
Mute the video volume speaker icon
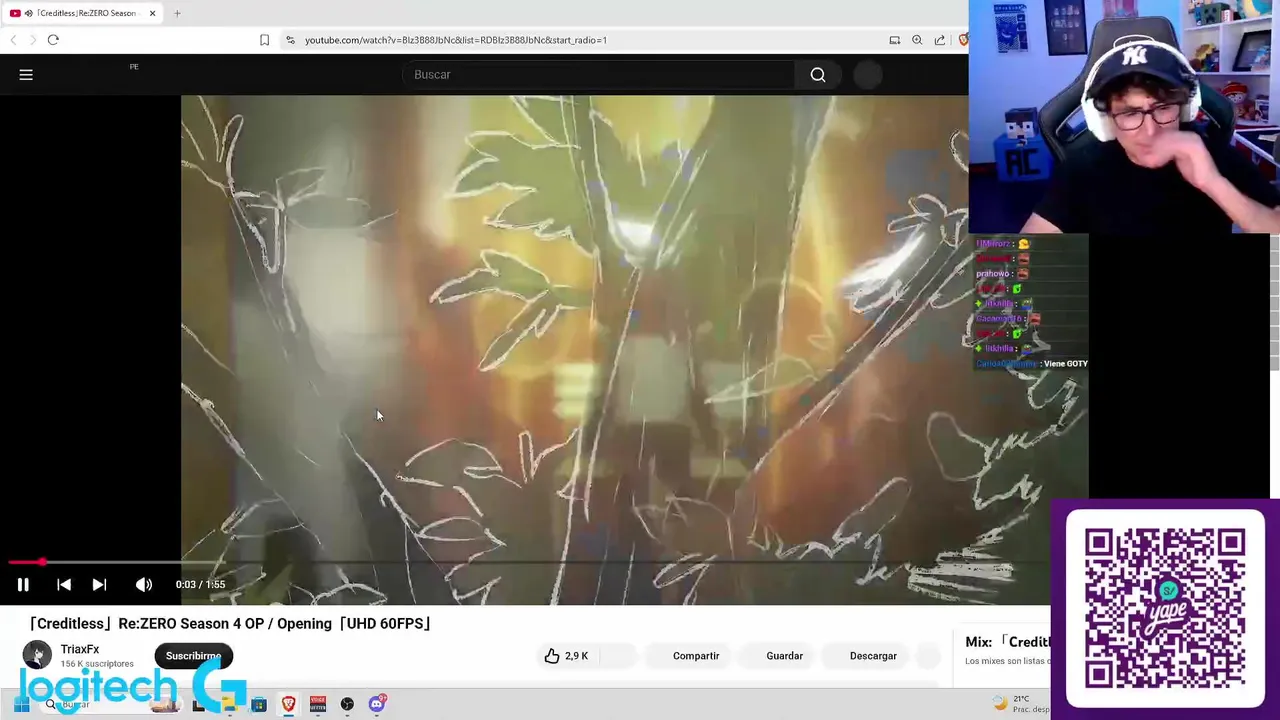click(x=144, y=585)
